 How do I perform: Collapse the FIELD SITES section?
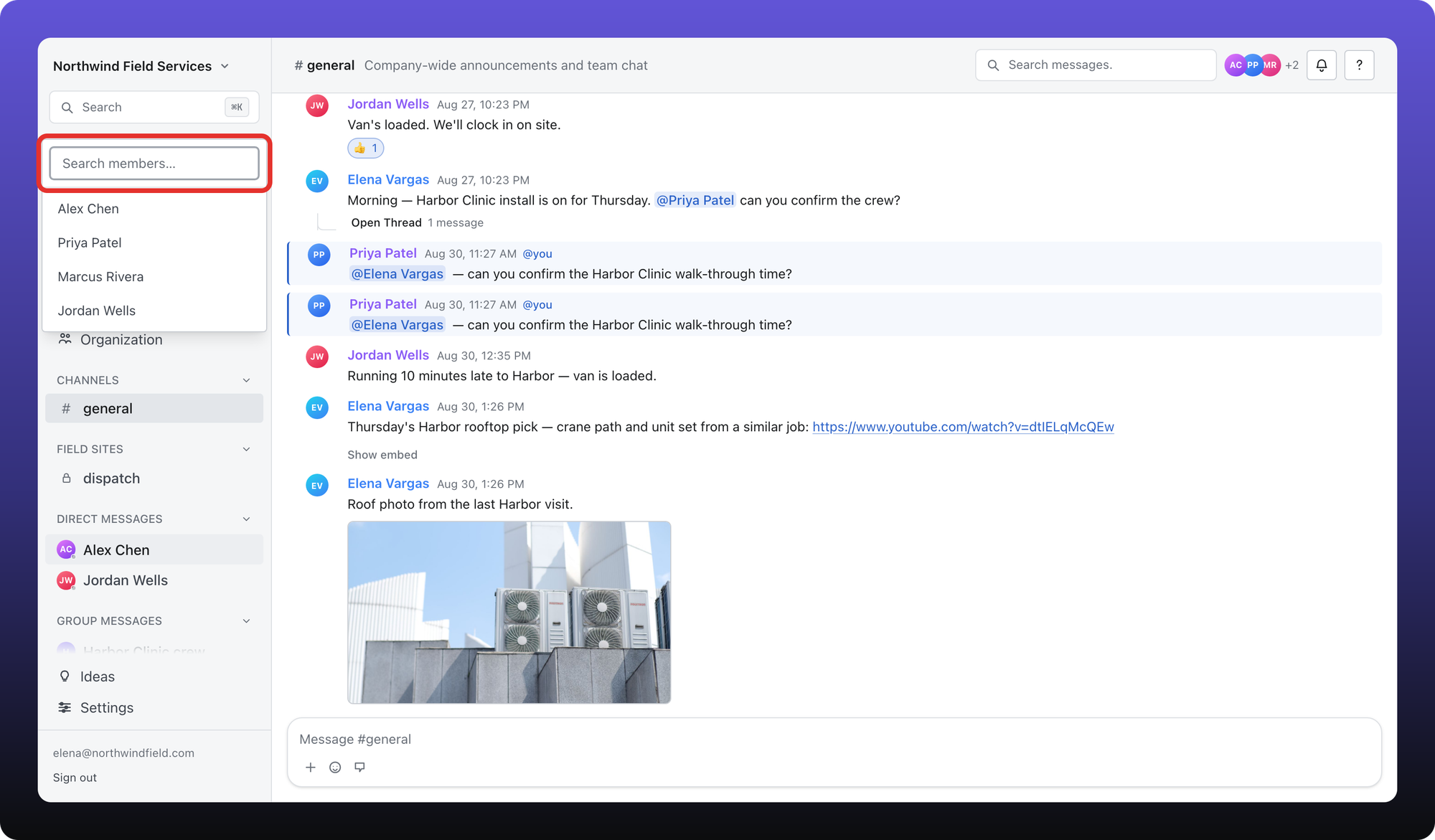246,449
